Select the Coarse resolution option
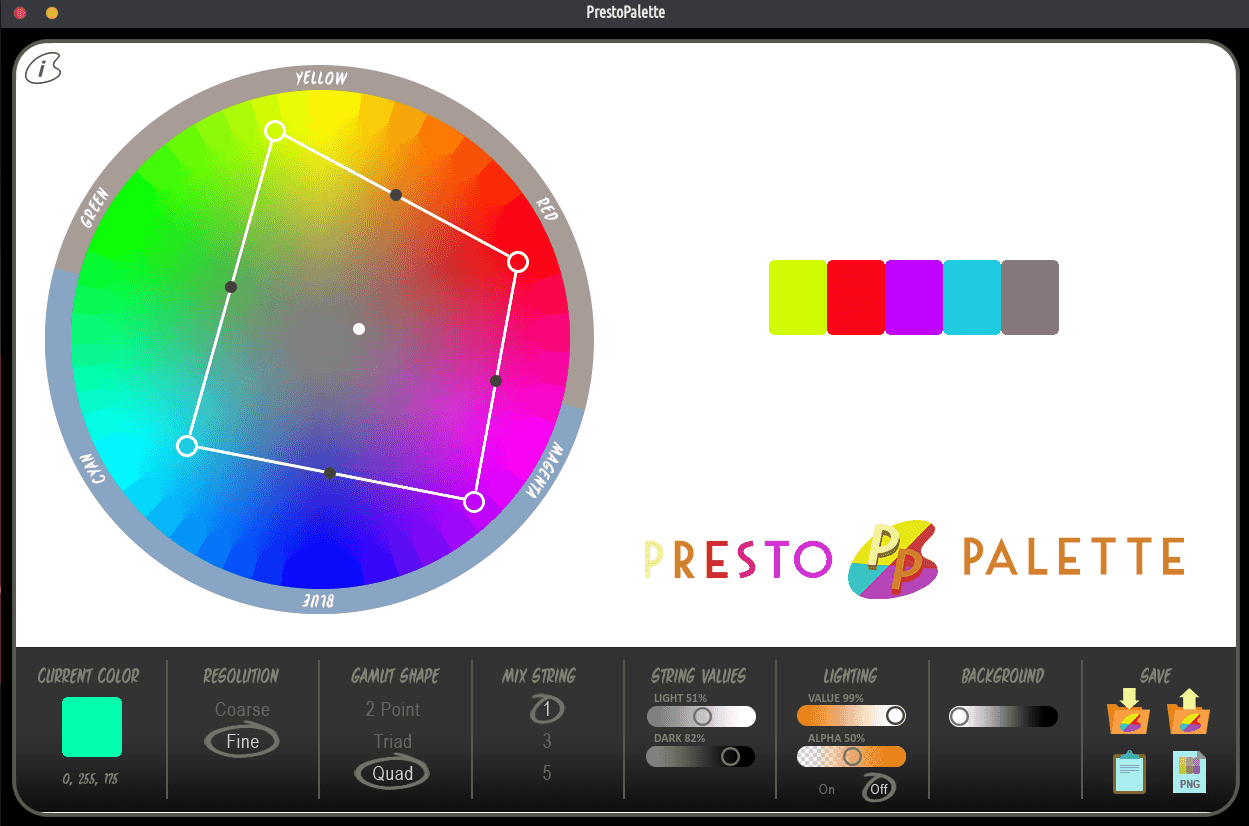This screenshot has width=1249, height=826. [242, 709]
